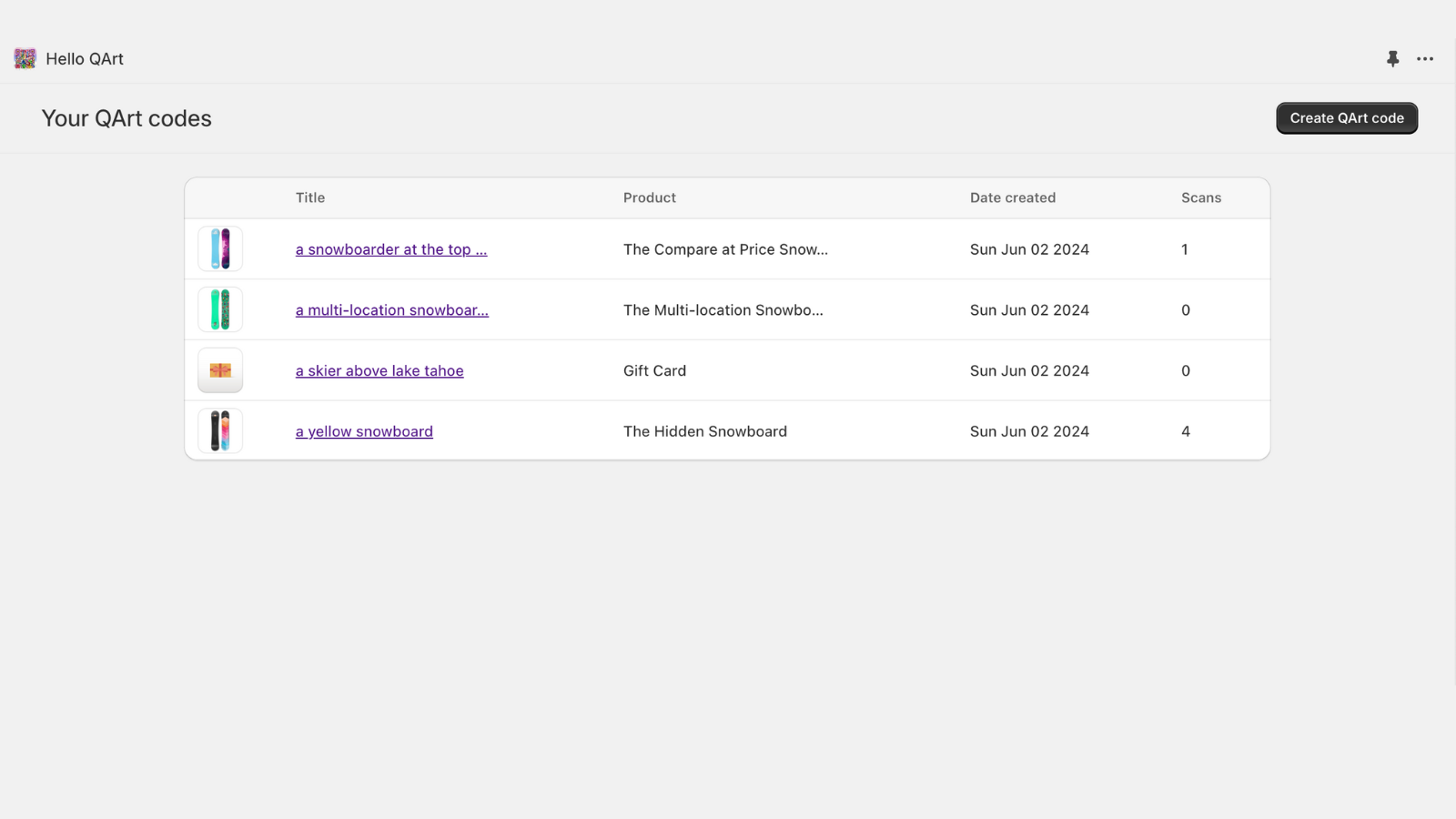Click 'The Multi-location Snowbo...' product cell
1456x819 pixels.
723,310
